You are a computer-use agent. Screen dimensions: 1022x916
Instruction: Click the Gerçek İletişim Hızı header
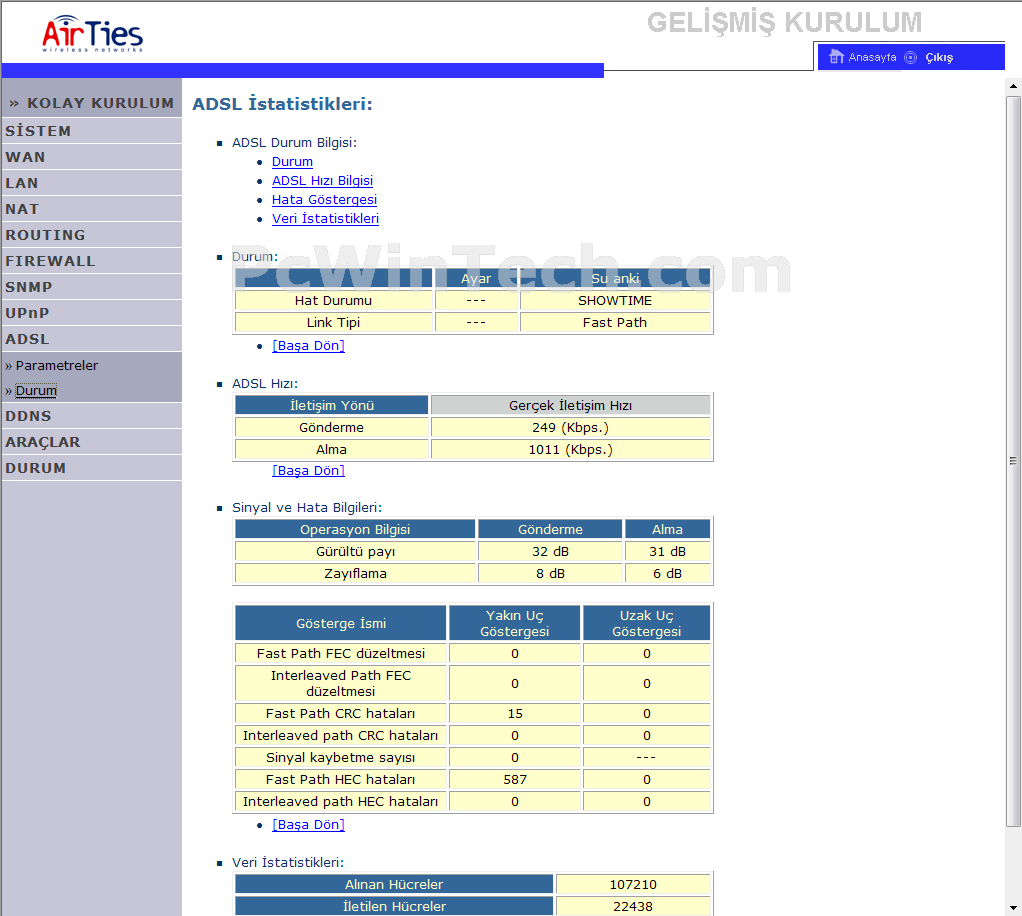[570, 406]
